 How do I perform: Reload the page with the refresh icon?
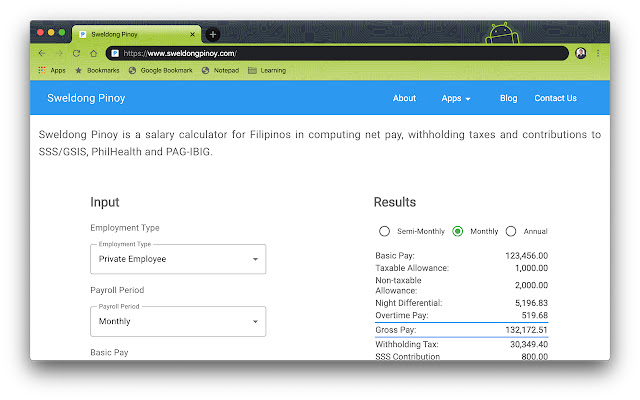[76, 53]
